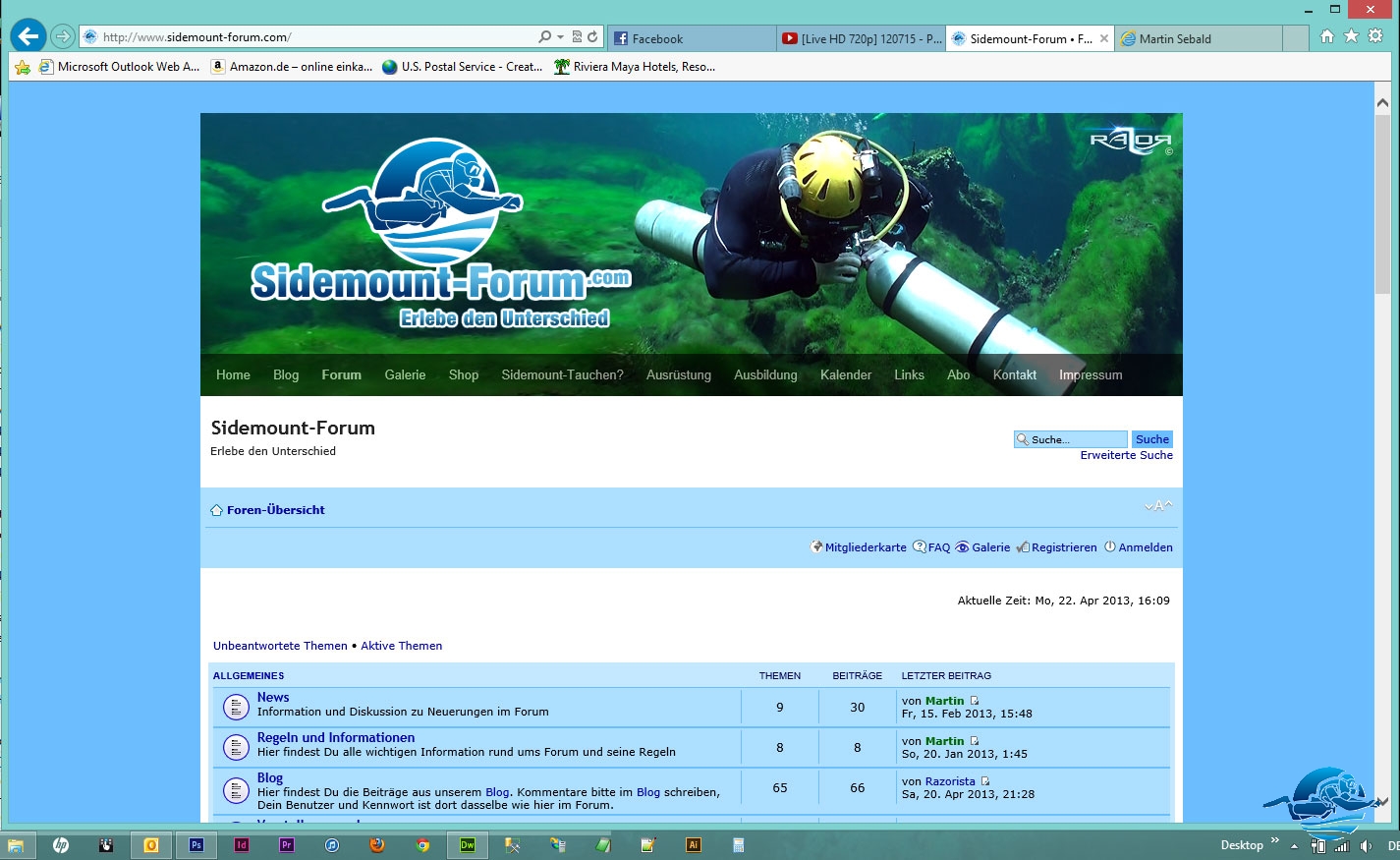Click the page's vertical scrollbar down arrow
1400x860 pixels.
pos(1382,802)
